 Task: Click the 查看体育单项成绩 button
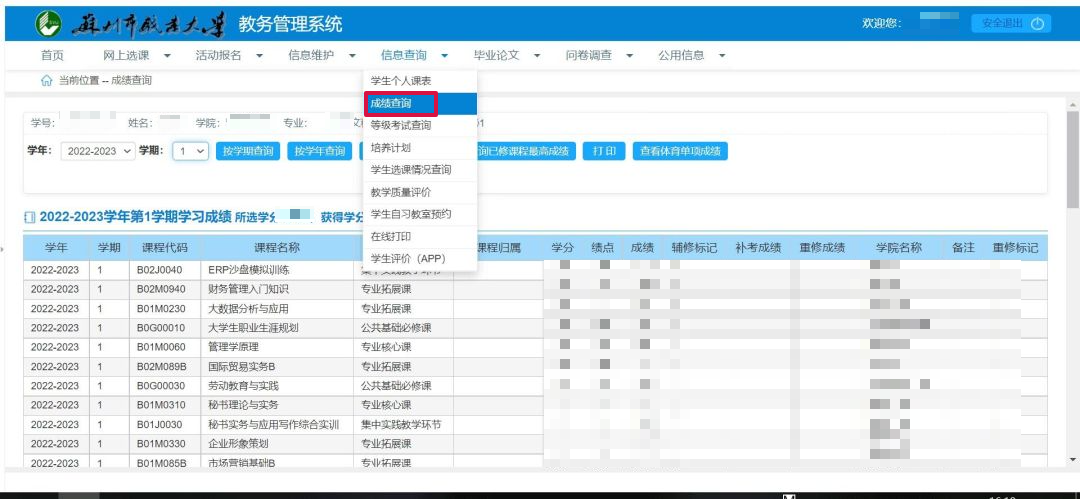(x=681, y=152)
